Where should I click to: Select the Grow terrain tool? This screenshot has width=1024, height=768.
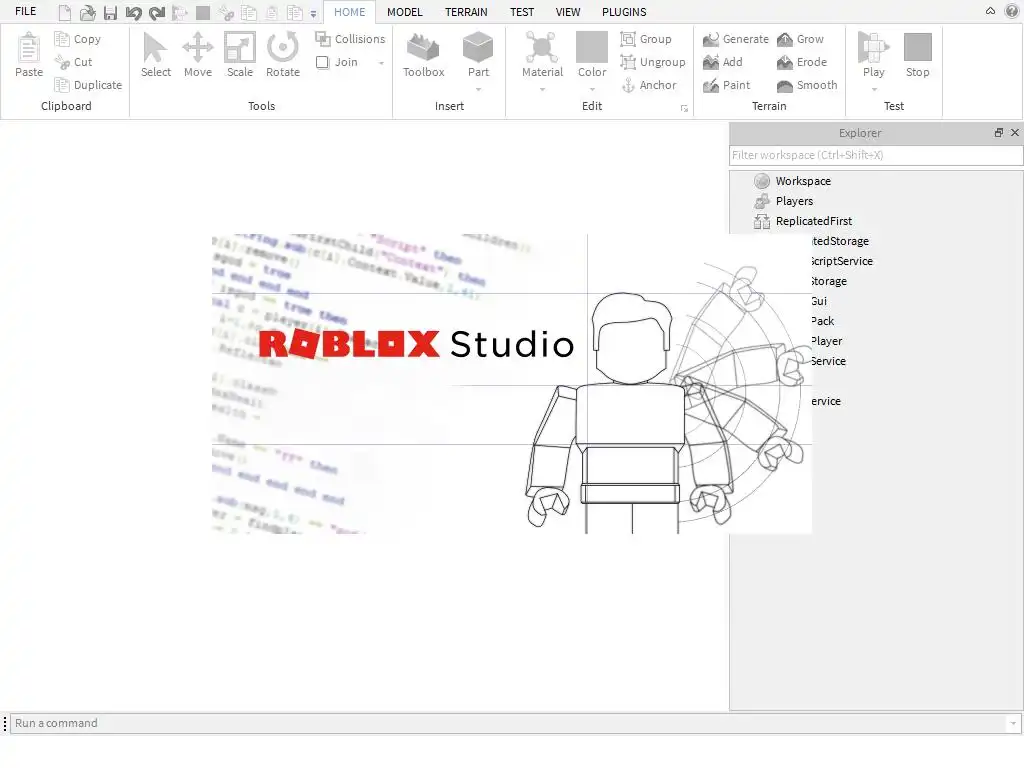click(800, 39)
